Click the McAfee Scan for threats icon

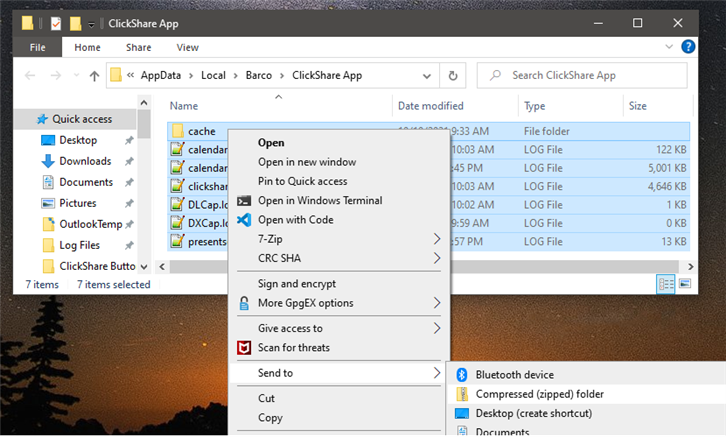click(x=243, y=348)
